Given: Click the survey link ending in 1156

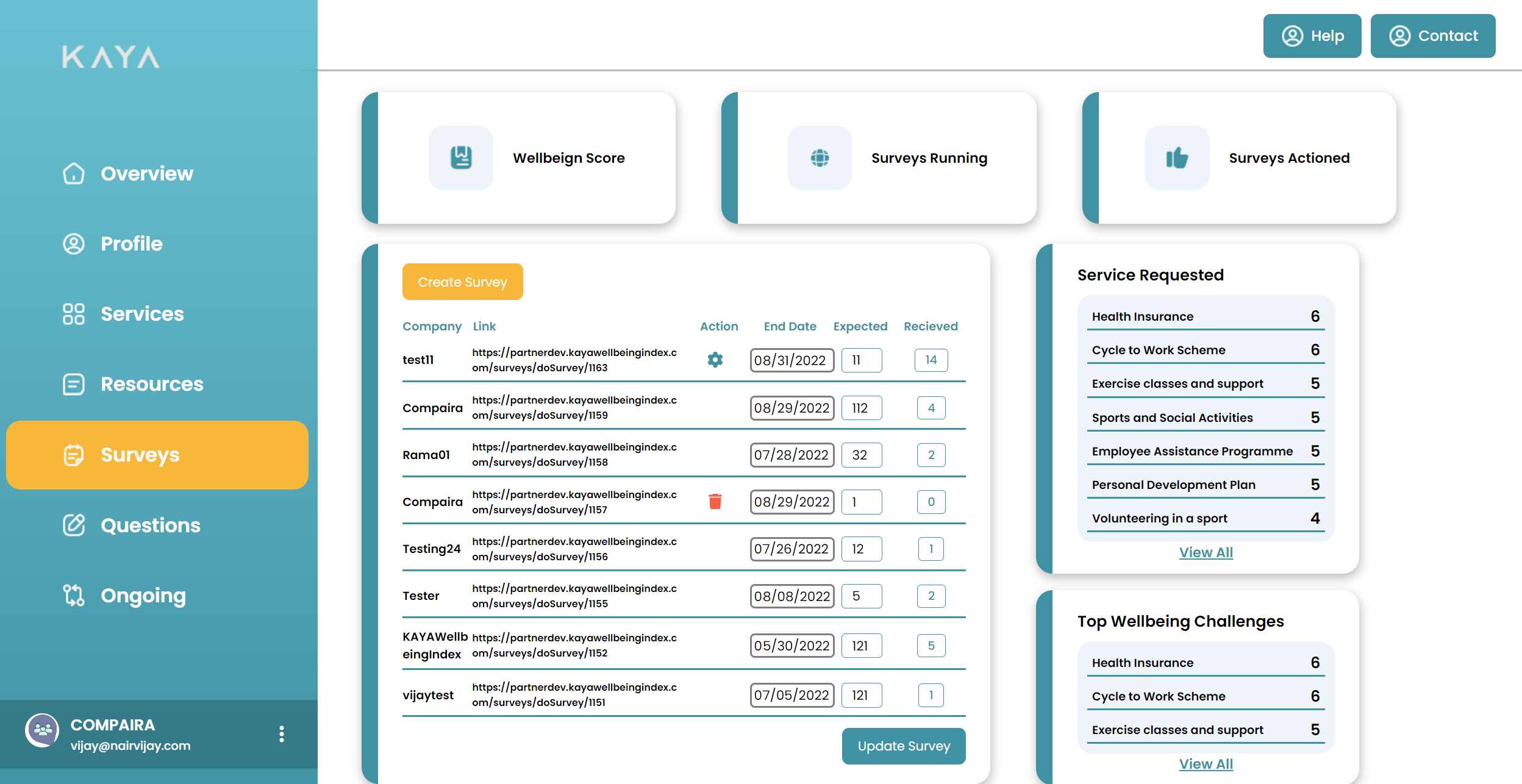Looking at the screenshot, I should pyautogui.click(x=574, y=549).
